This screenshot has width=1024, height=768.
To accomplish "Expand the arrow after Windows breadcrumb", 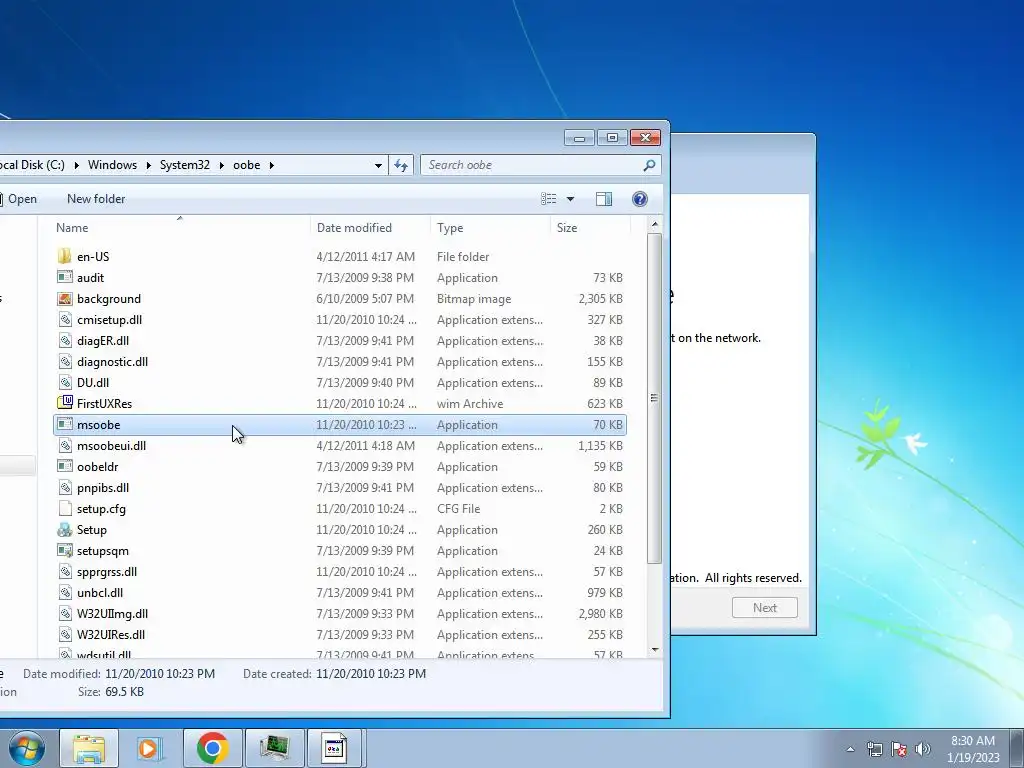I will tap(148, 165).
